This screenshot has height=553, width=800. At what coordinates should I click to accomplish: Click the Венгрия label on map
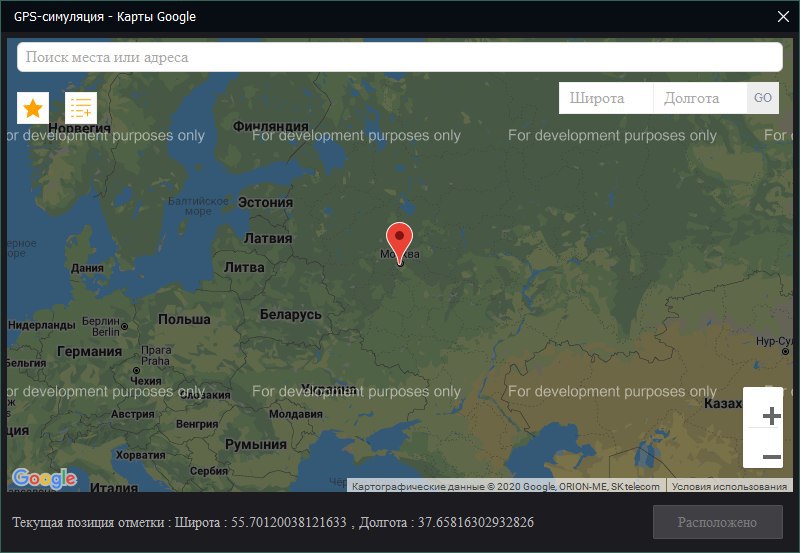tap(197, 424)
